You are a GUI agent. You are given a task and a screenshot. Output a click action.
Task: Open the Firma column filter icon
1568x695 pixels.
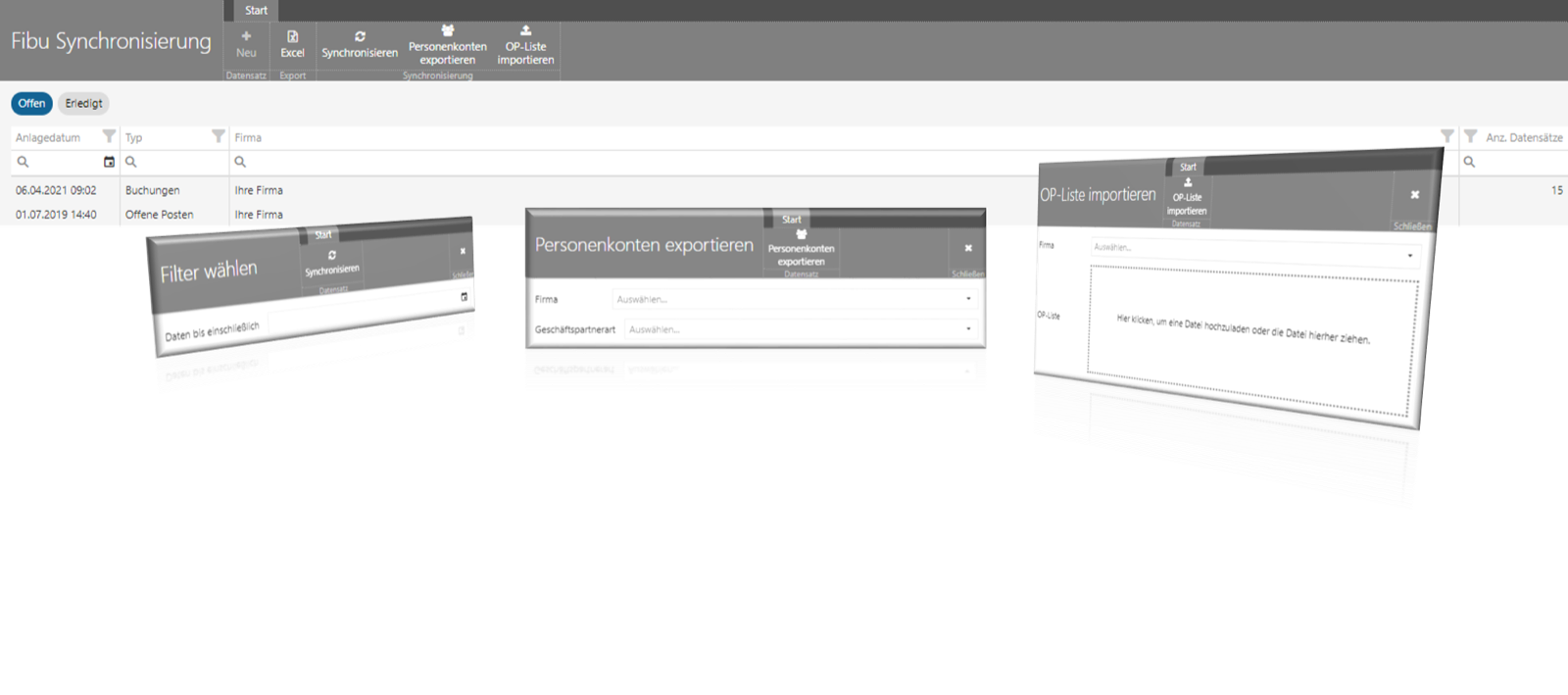tap(1446, 136)
